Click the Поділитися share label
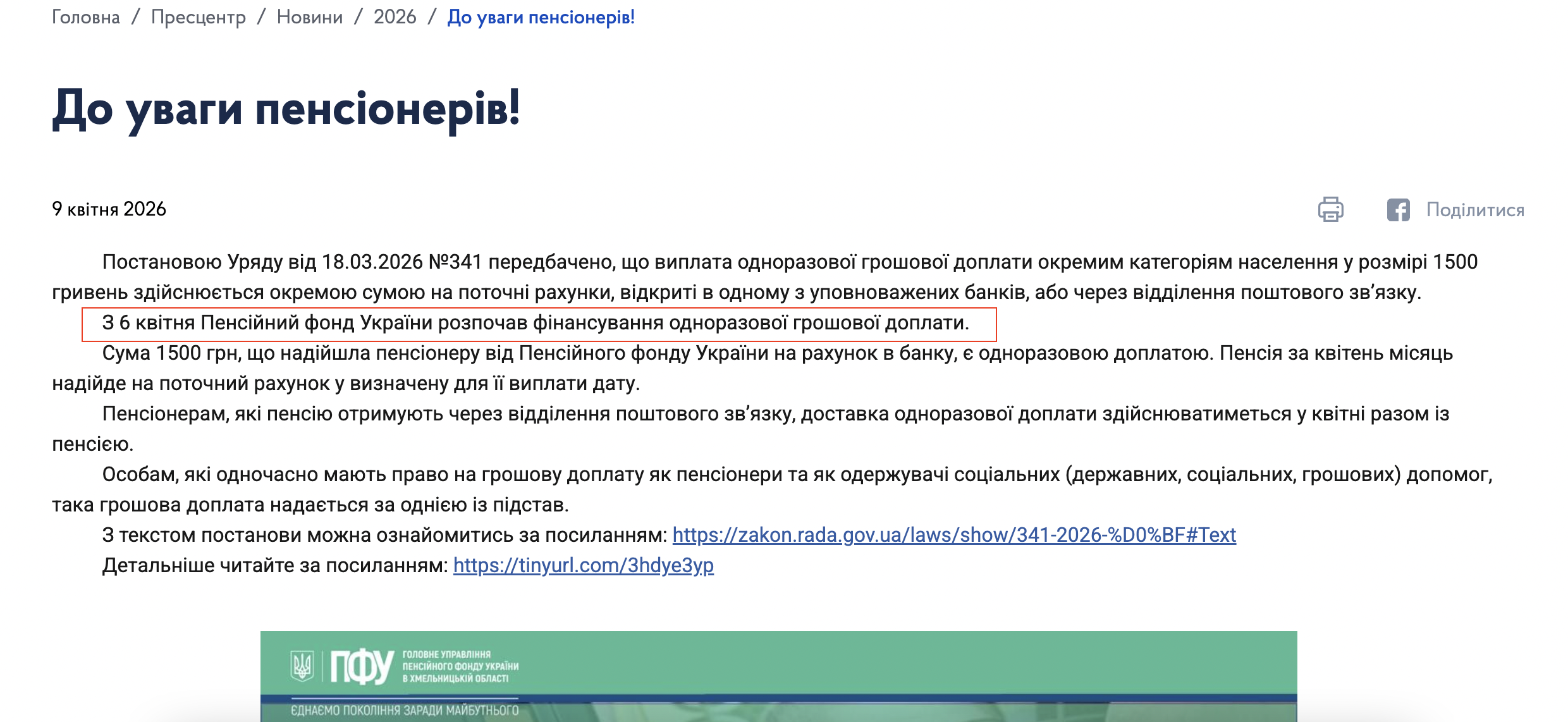Viewport: 1568px width, 722px height. [1475, 210]
